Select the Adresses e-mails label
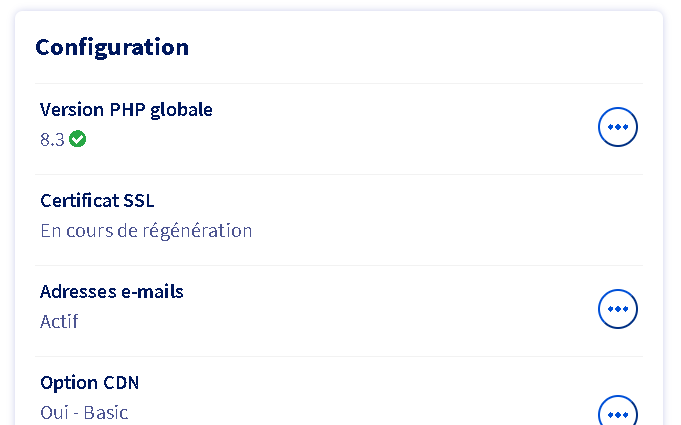Viewport: 681px width, 425px height. pos(112,291)
